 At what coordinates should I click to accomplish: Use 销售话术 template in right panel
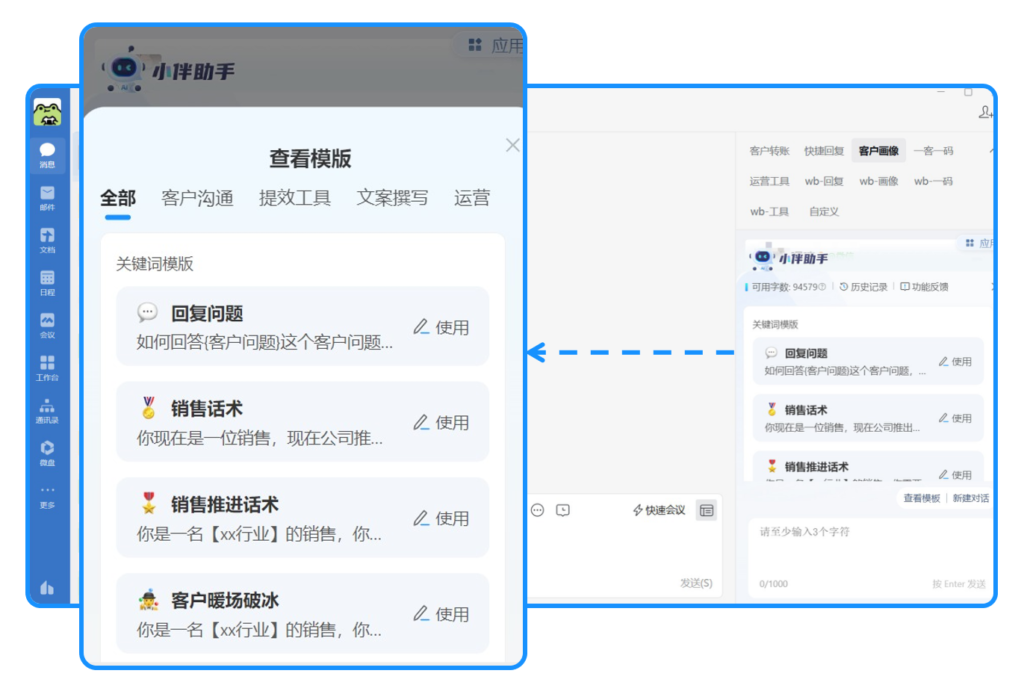click(x=955, y=418)
